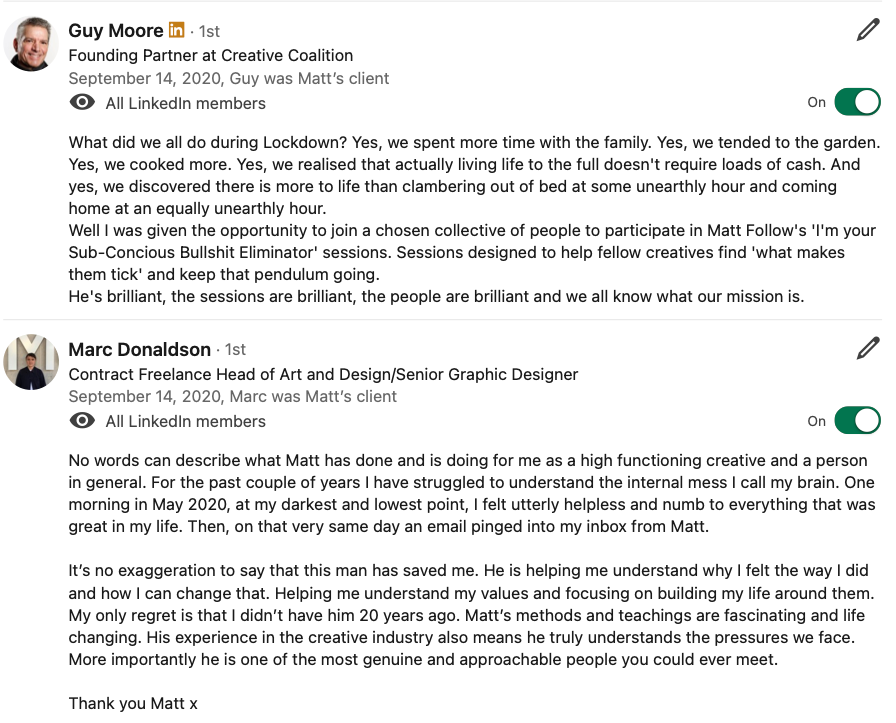Screen dimensions: 896x723
Task: Click 'Founding Partner at Creative Coalition' headline
Action: click(x=211, y=55)
